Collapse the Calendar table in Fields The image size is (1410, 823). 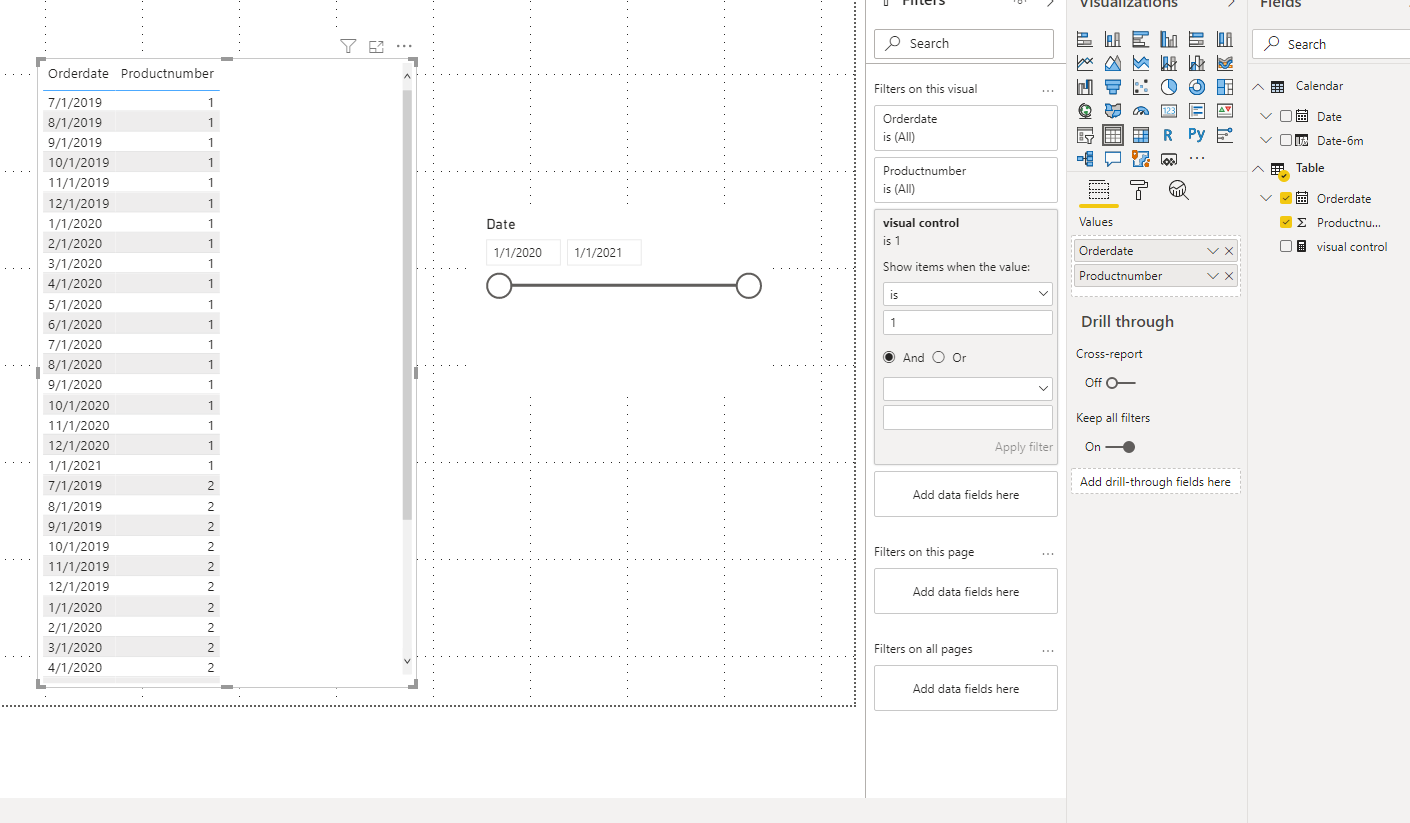point(1259,87)
